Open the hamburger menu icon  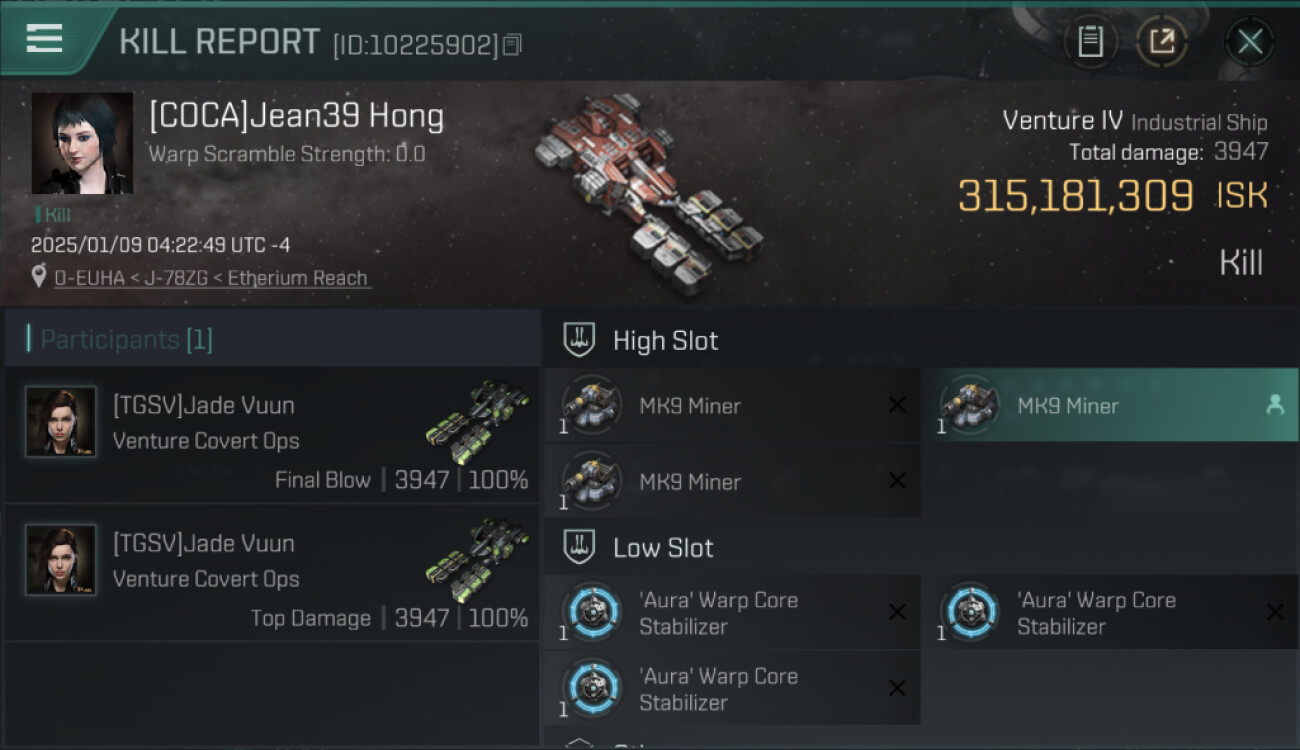click(44, 39)
